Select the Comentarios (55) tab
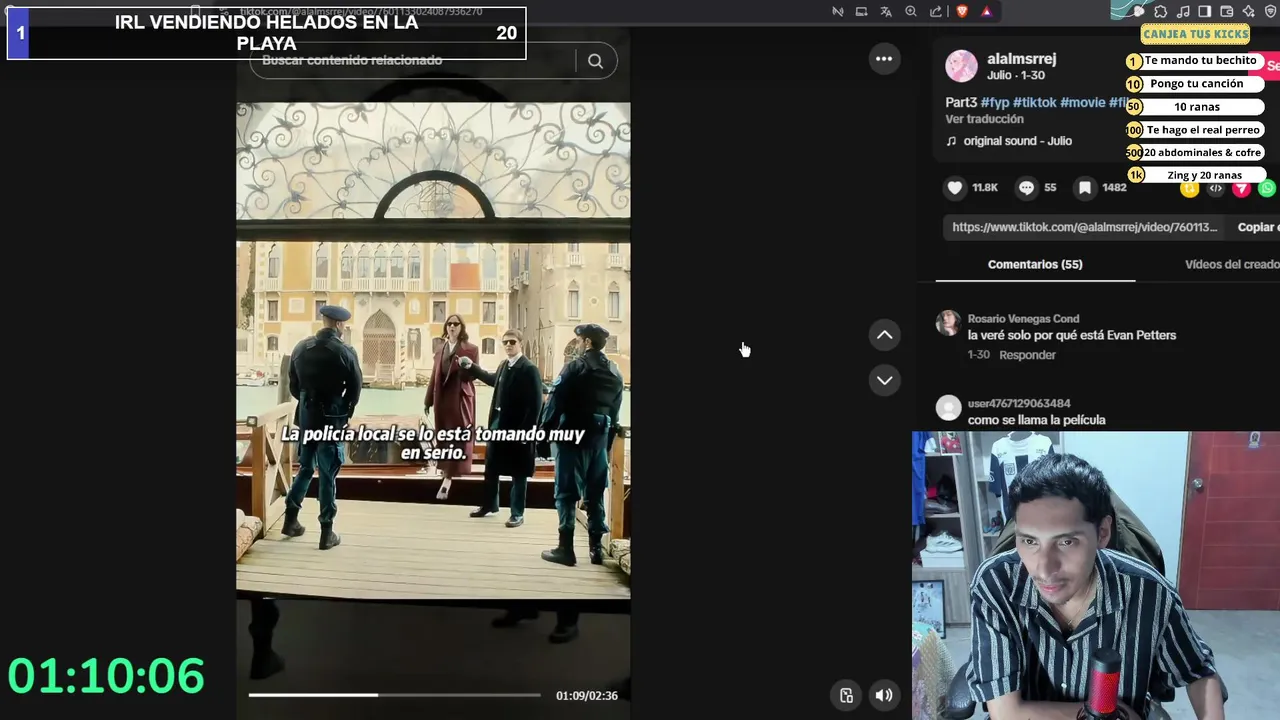Image resolution: width=1280 pixels, height=720 pixels. pyautogui.click(x=1035, y=264)
